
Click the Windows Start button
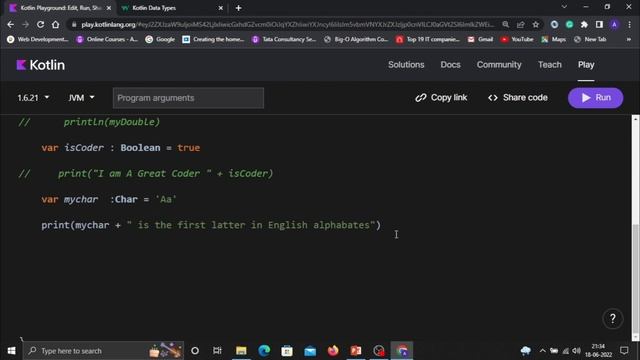click(x=11, y=351)
